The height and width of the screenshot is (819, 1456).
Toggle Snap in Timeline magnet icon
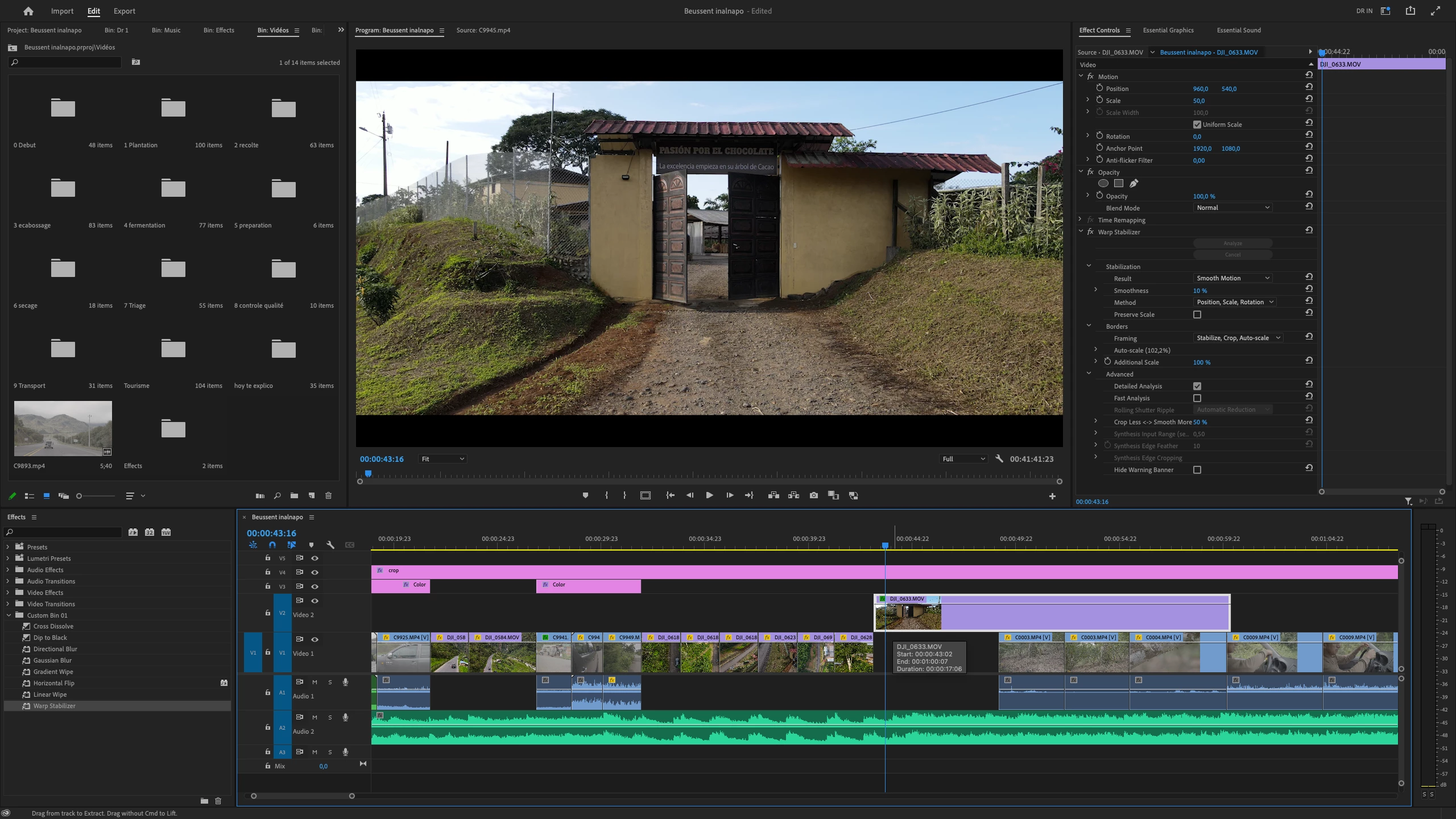(272, 545)
